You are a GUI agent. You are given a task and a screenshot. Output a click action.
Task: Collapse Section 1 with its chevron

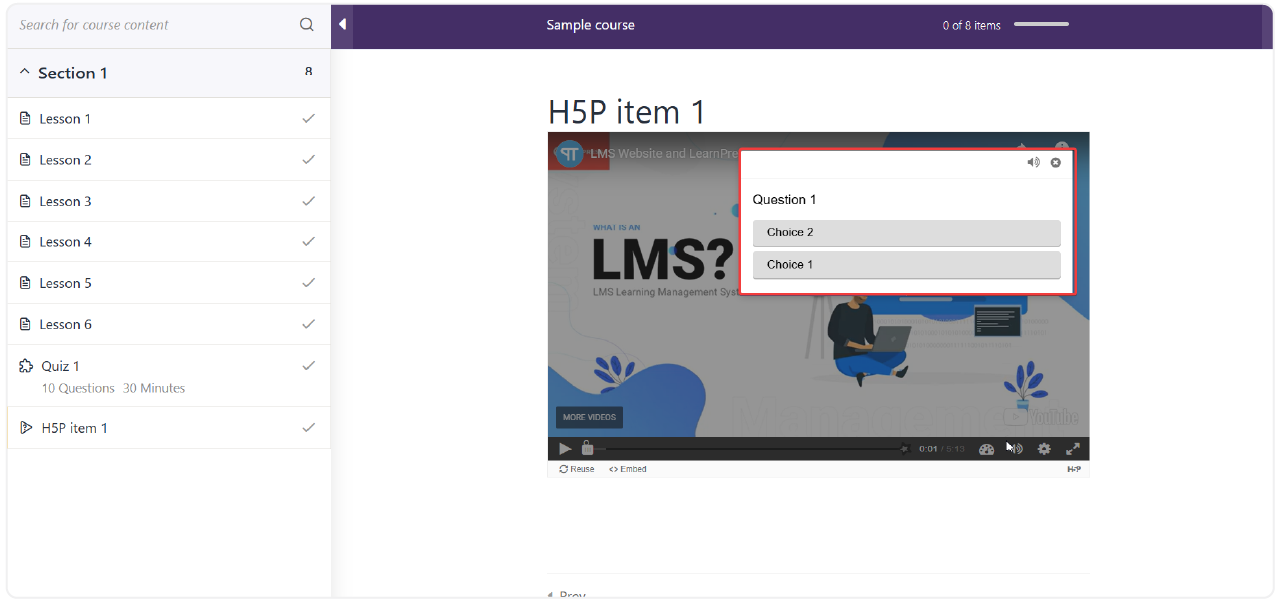24,72
